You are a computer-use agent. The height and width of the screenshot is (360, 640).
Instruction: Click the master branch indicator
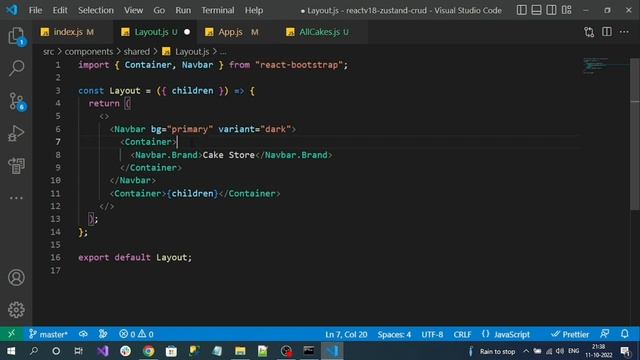(48, 334)
